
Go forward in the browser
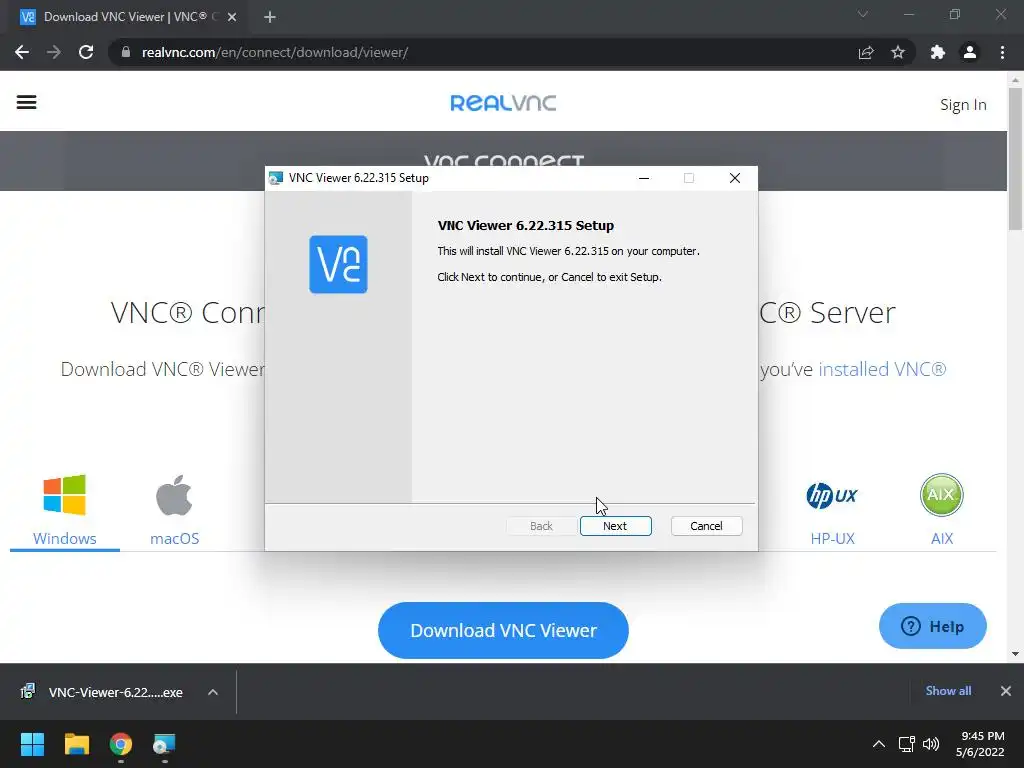[x=54, y=52]
